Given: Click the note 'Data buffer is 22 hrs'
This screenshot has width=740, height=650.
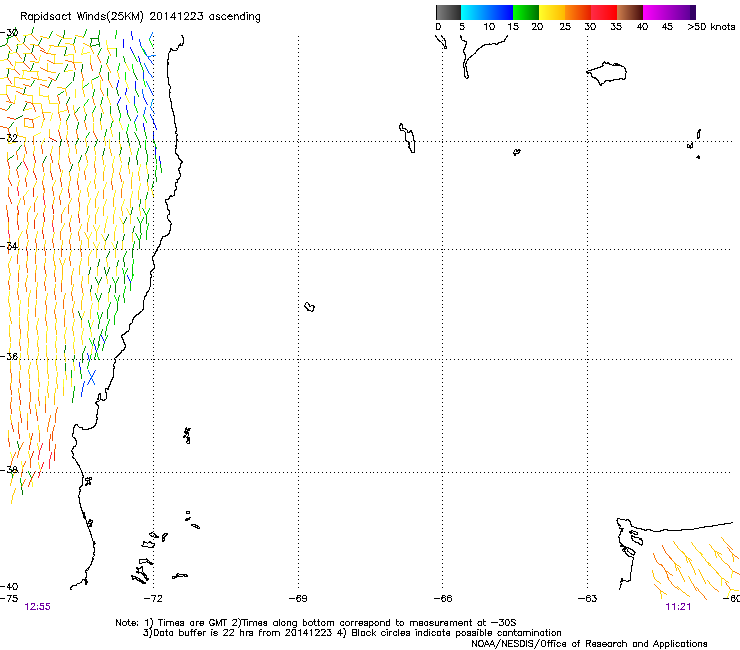Looking at the screenshot, I should pyautogui.click(x=201, y=633).
